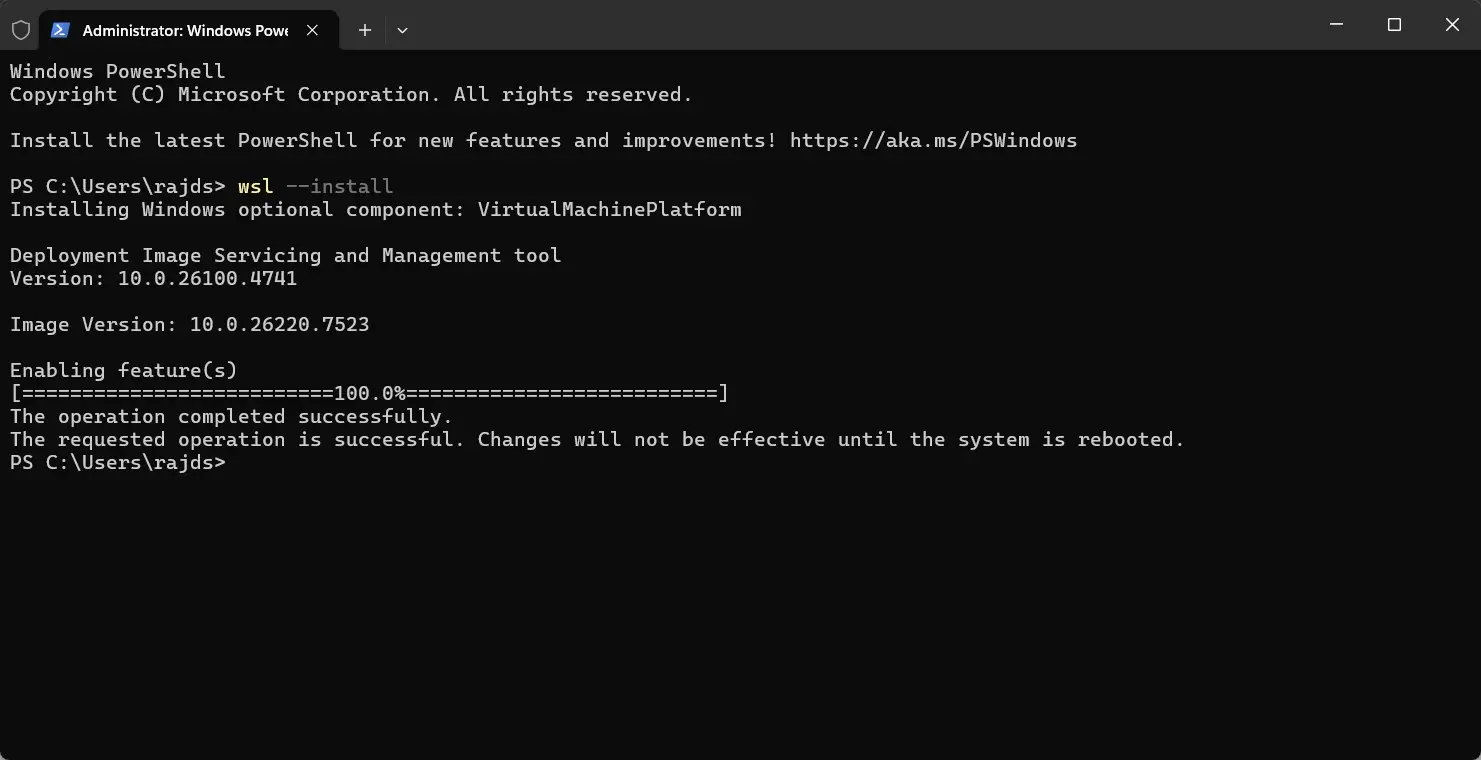Open a new tab with plus icon
The height and width of the screenshot is (760, 1481).
coord(365,30)
